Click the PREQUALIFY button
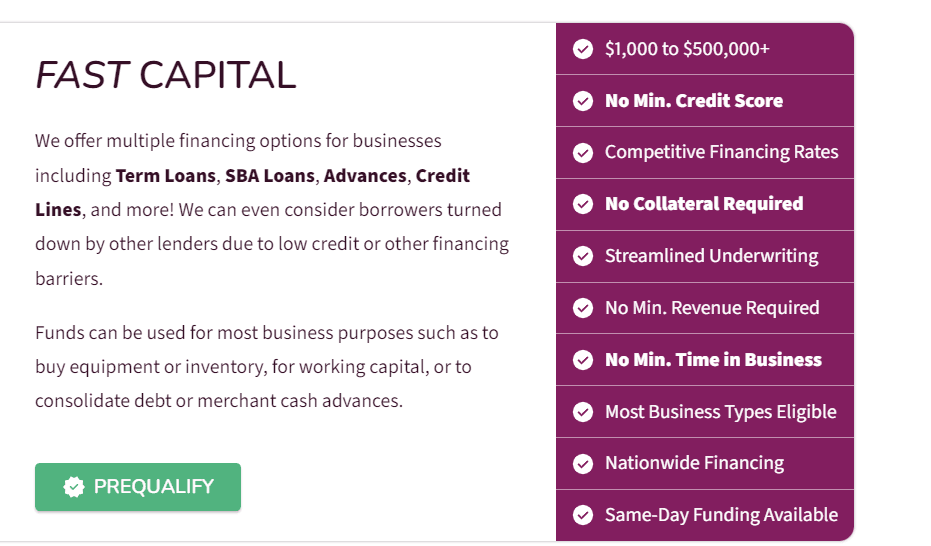Screen dimensions: 931x546 (138, 487)
